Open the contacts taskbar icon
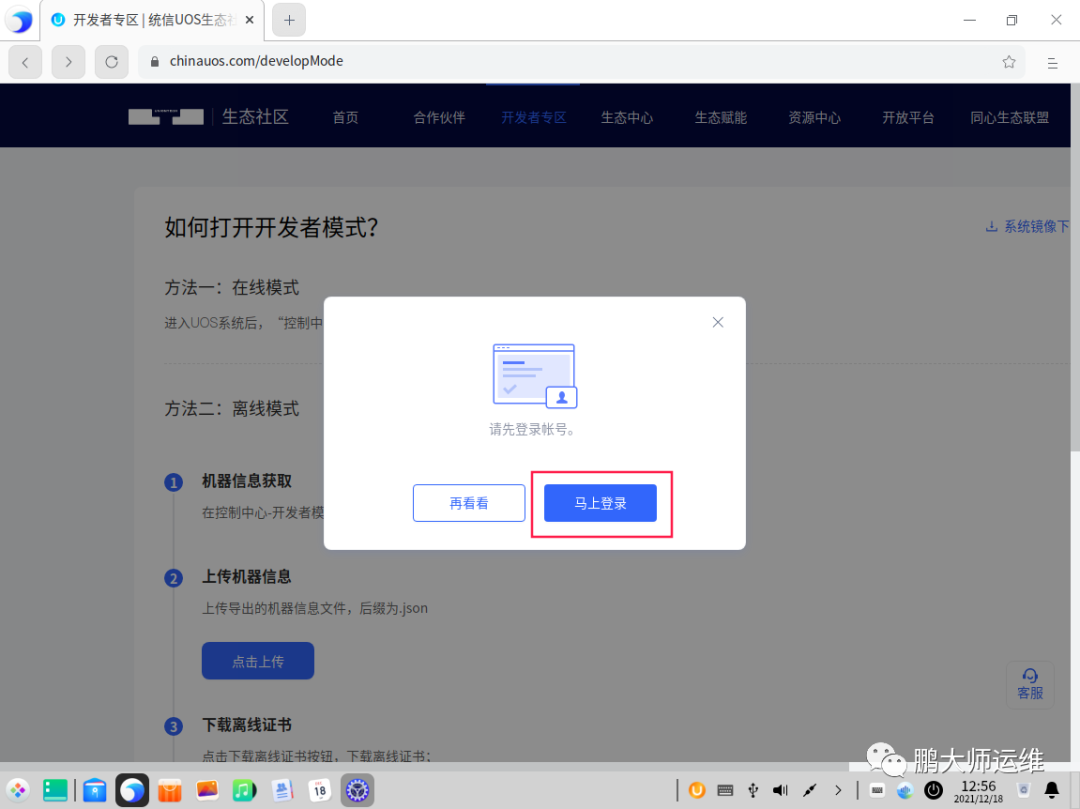Viewport: 1080px width, 809px height. tap(282, 790)
